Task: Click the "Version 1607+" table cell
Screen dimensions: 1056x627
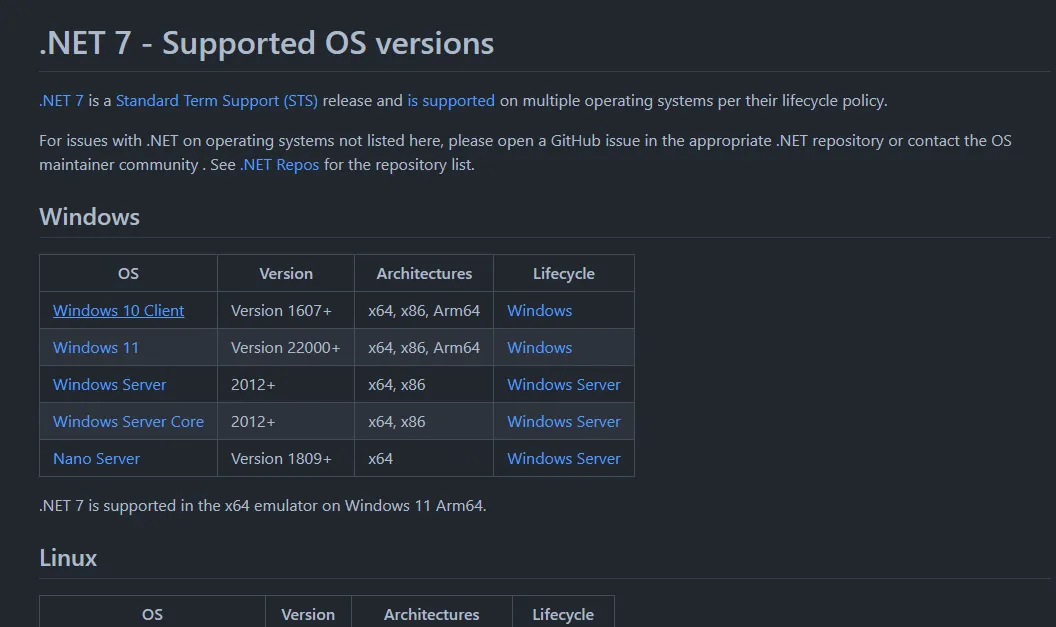Action: point(281,311)
